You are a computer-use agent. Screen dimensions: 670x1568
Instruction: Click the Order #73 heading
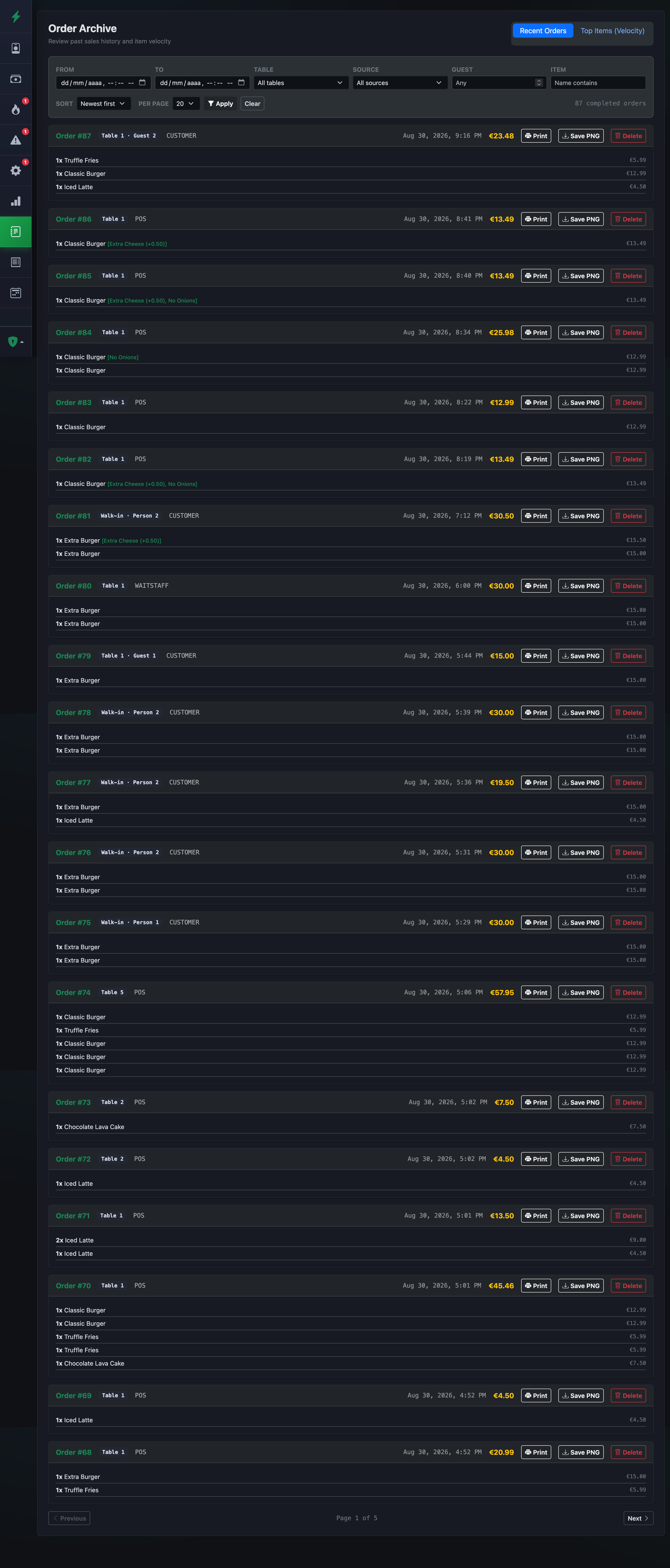coord(73,1102)
